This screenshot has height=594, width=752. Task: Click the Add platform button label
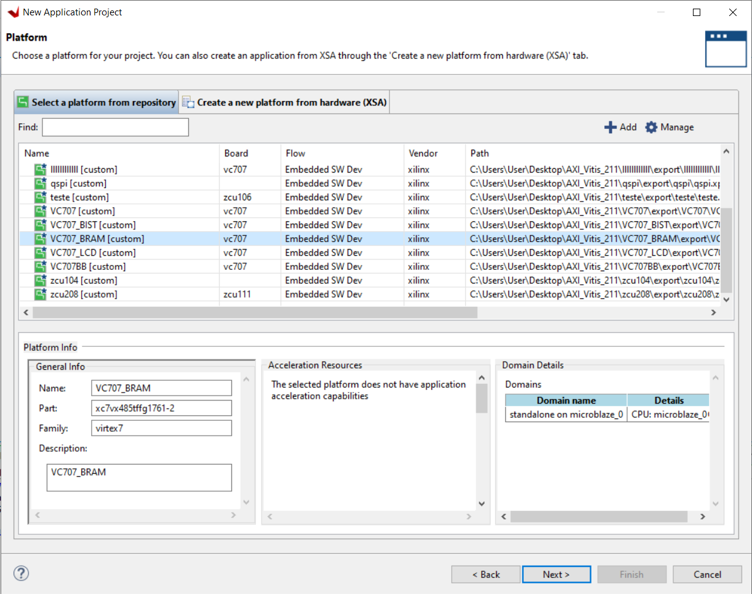point(628,127)
